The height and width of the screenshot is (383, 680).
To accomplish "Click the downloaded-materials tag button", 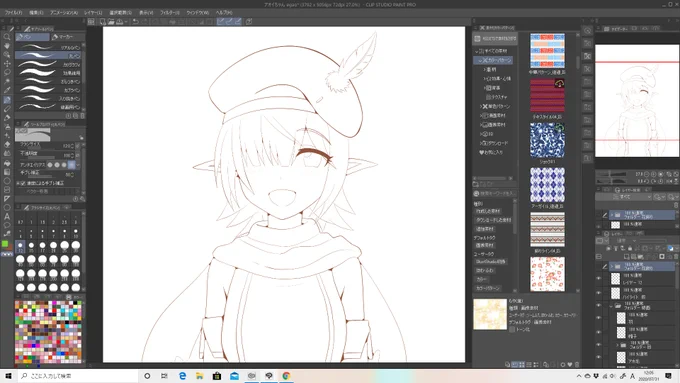I will coord(494,219).
